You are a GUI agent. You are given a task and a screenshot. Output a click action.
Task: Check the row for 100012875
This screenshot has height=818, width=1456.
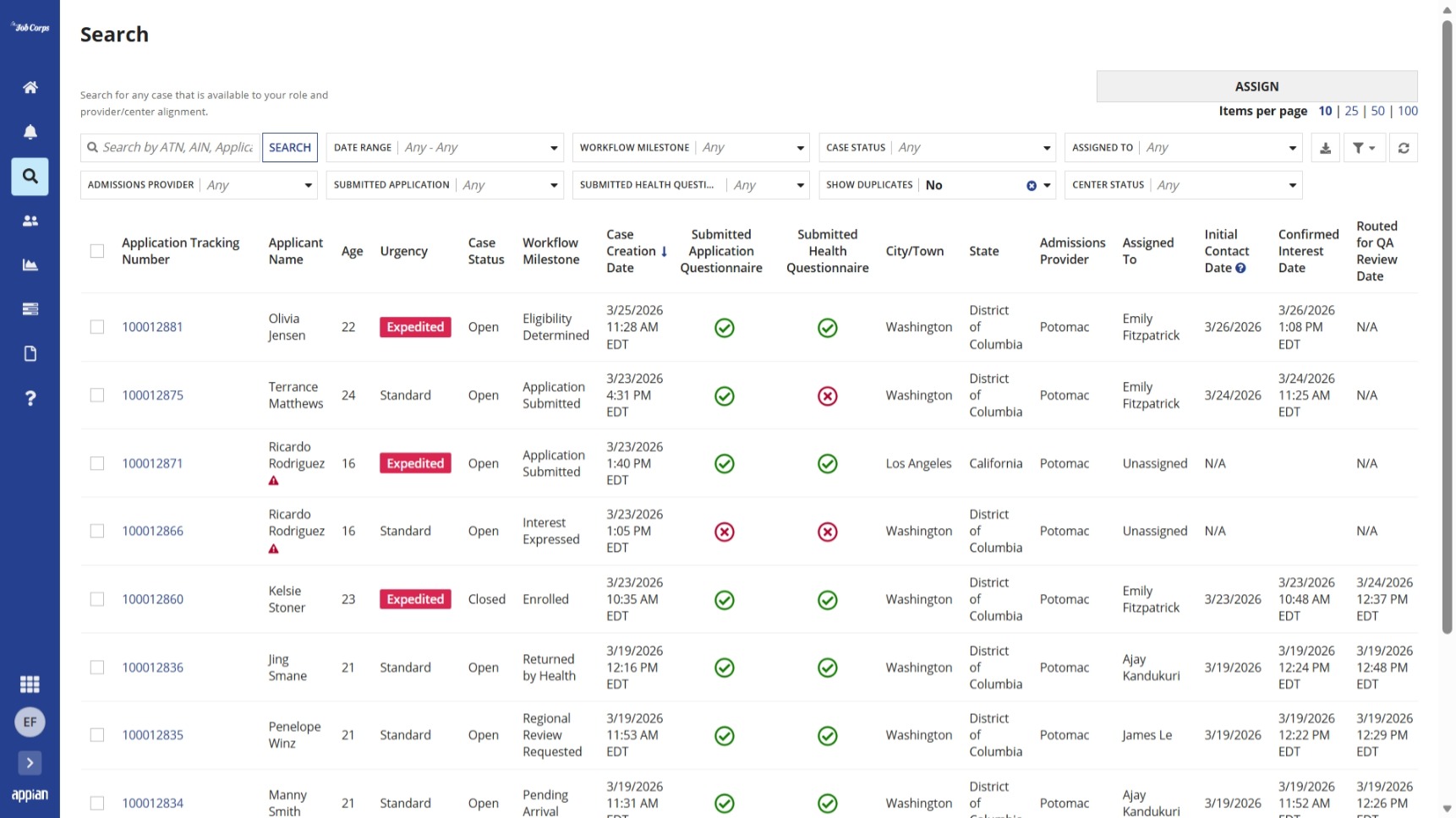[97, 395]
